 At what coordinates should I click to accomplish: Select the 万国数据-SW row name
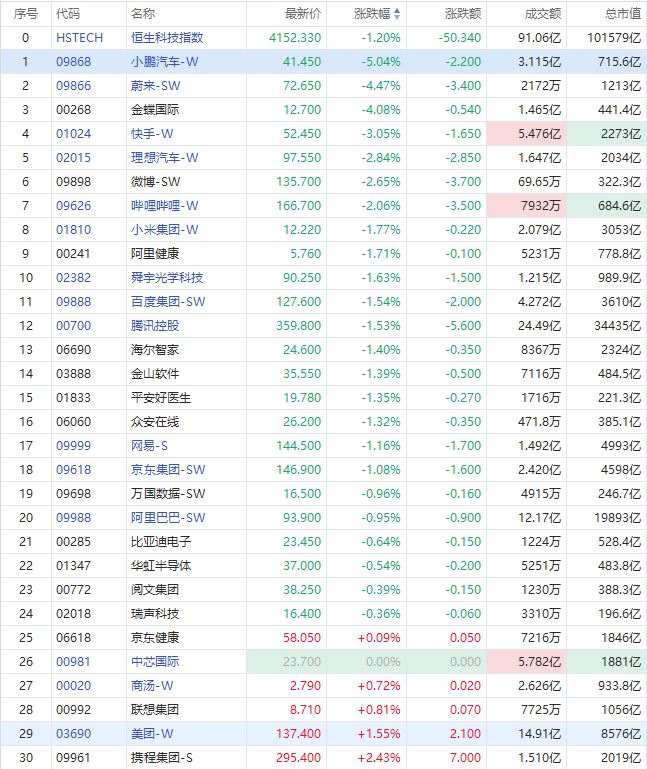click(168, 494)
